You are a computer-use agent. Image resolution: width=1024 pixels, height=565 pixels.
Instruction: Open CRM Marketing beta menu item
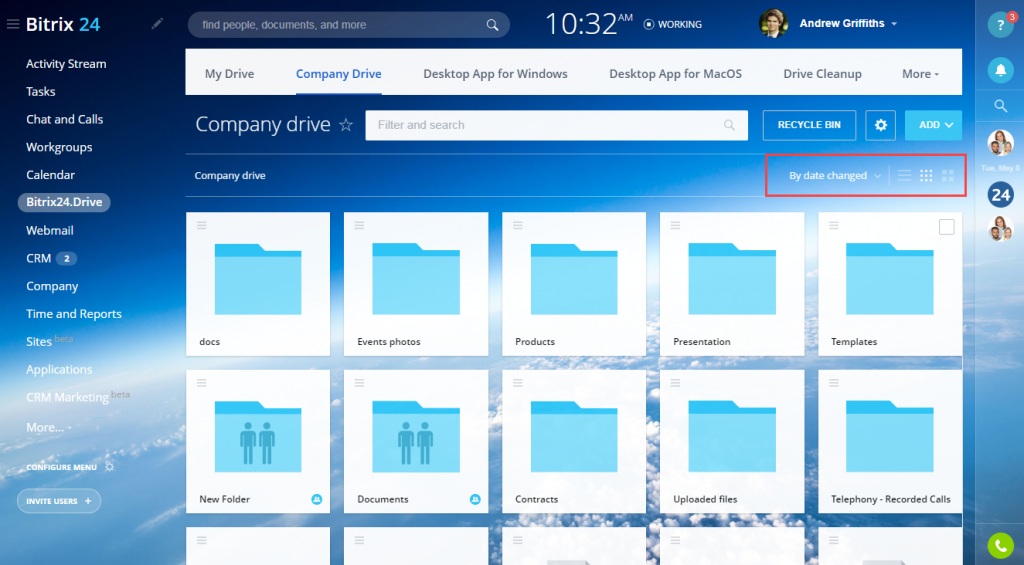[x=78, y=396]
